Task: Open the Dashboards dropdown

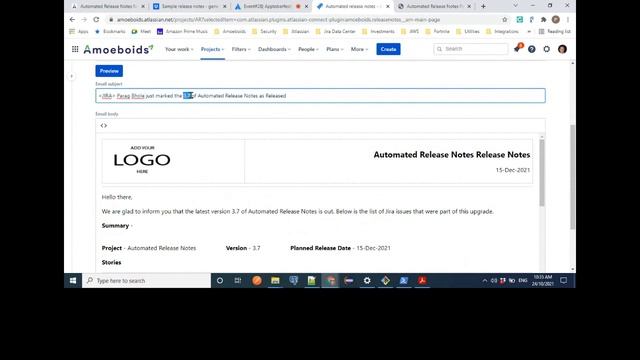Action: [x=274, y=49]
